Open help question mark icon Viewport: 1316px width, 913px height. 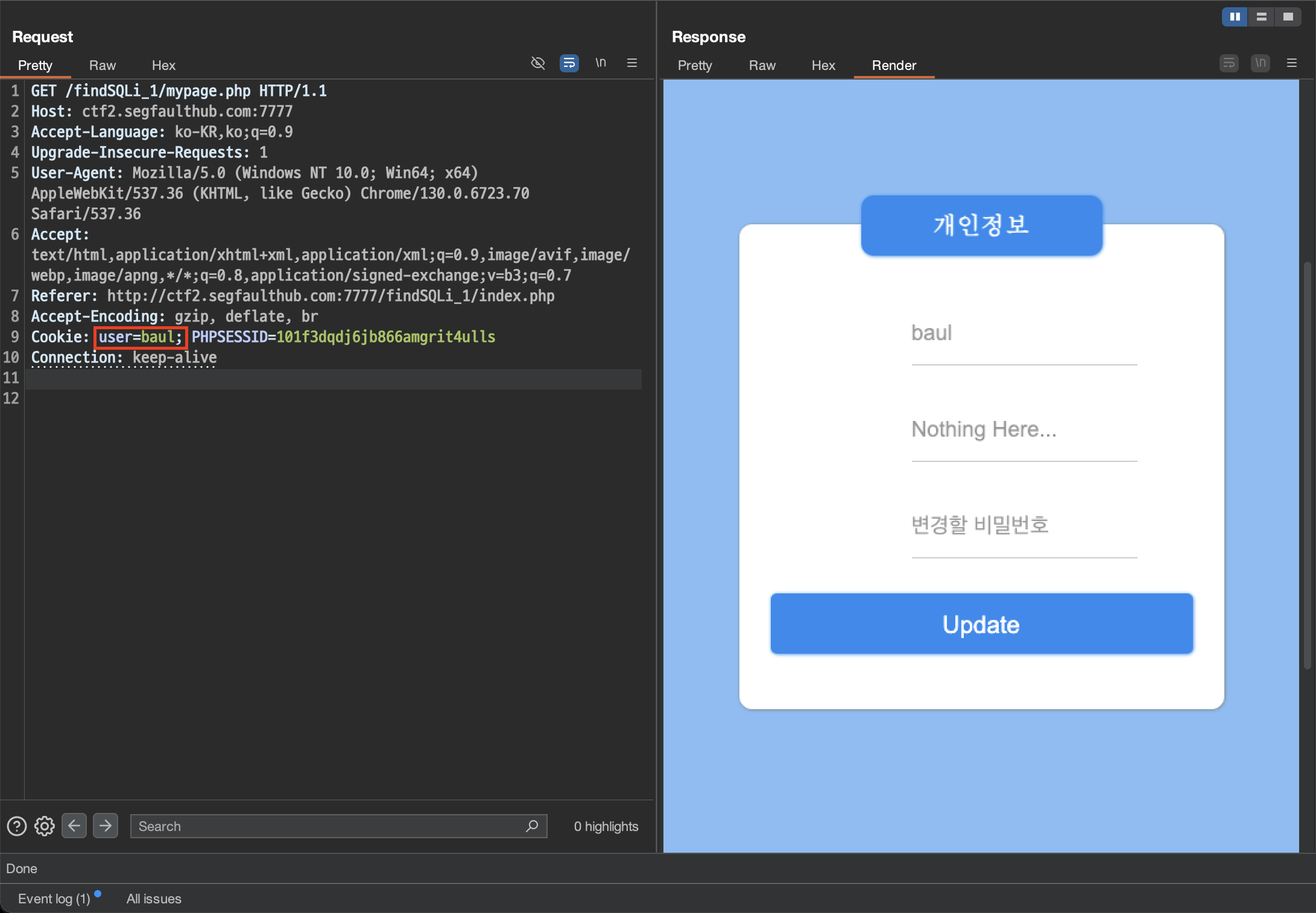[17, 826]
